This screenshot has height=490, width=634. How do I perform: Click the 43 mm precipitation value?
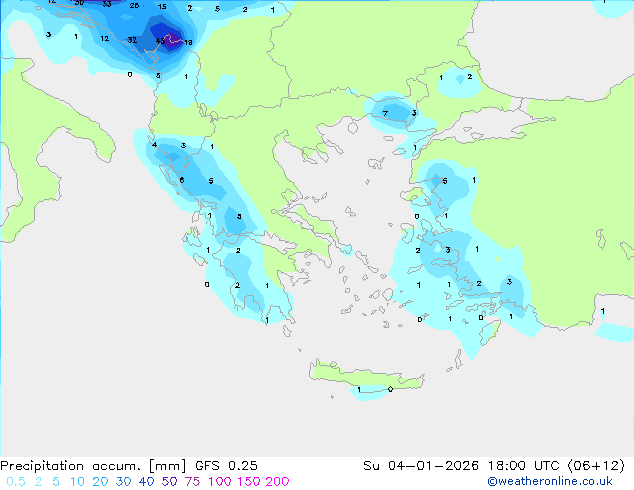point(160,41)
